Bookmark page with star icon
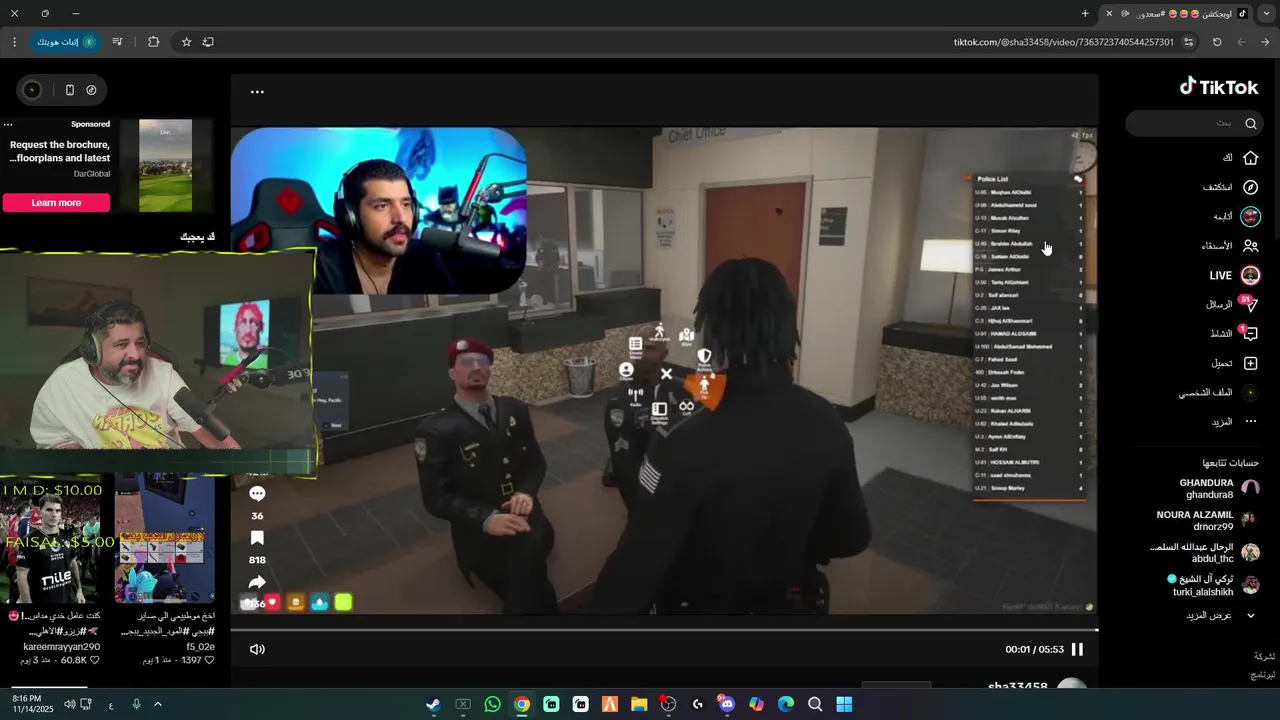Image resolution: width=1280 pixels, height=720 pixels. [186, 42]
